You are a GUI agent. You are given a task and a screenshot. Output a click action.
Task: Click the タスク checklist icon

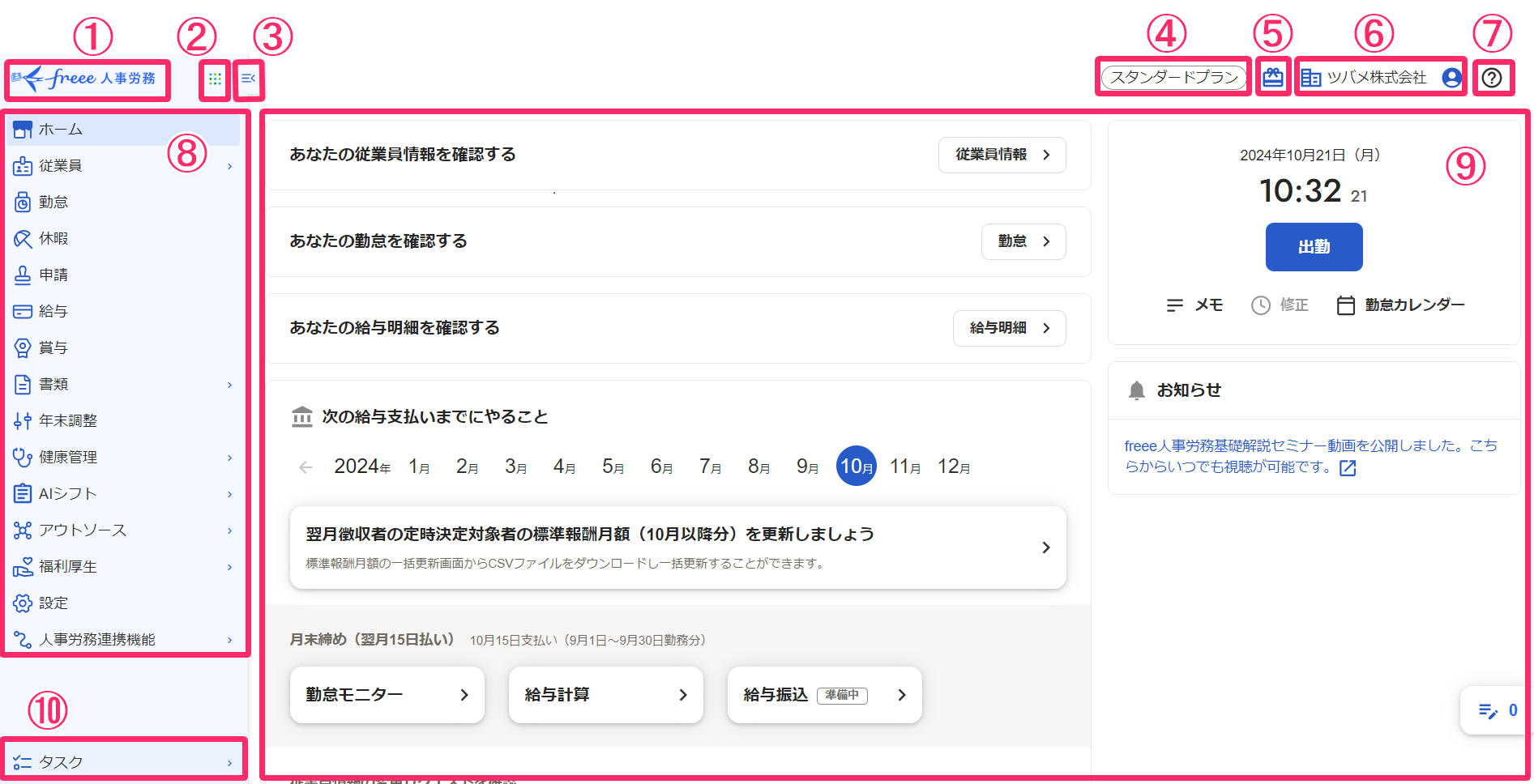pos(23,762)
